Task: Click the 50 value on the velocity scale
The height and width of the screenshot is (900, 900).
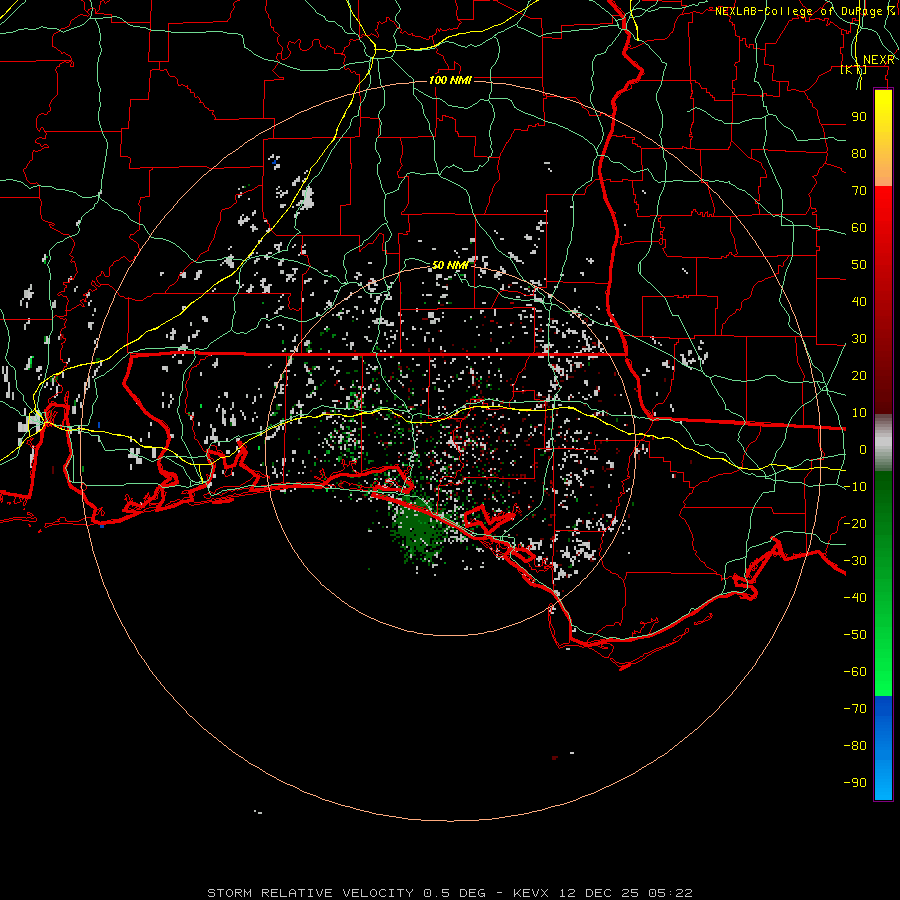Action: click(859, 265)
